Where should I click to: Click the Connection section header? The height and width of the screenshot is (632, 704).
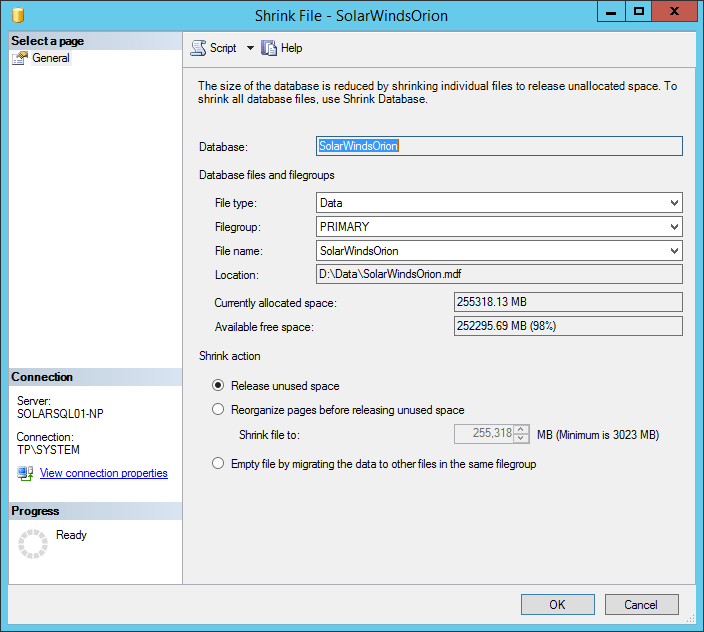click(95, 377)
